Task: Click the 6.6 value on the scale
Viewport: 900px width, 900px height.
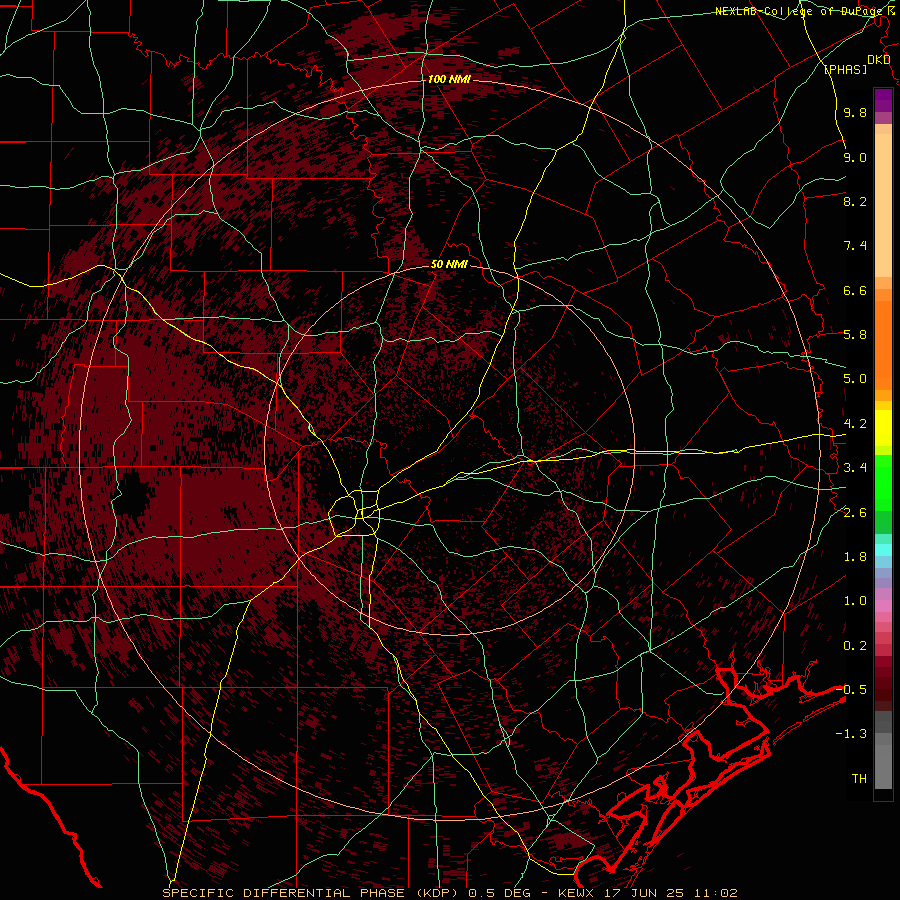Action: pos(855,290)
